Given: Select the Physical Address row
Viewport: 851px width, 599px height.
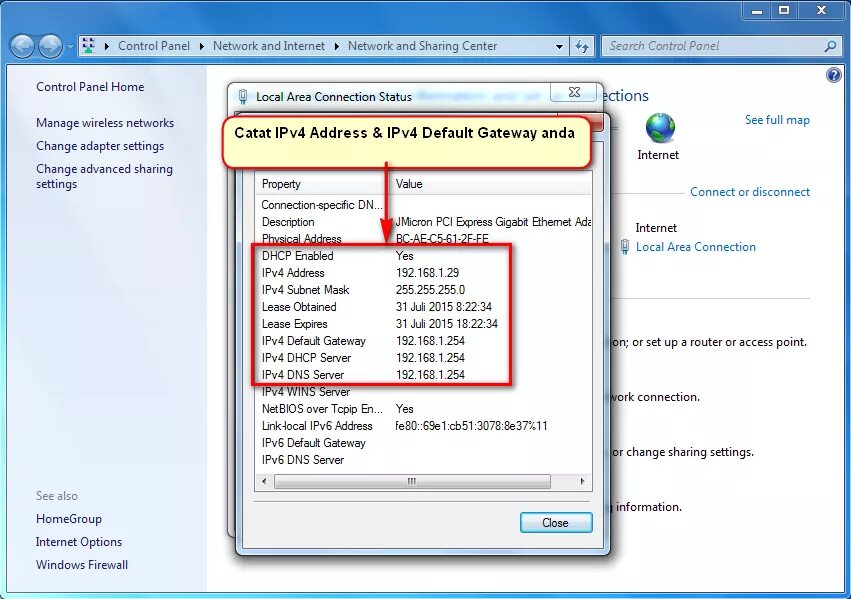Looking at the screenshot, I should tap(423, 239).
